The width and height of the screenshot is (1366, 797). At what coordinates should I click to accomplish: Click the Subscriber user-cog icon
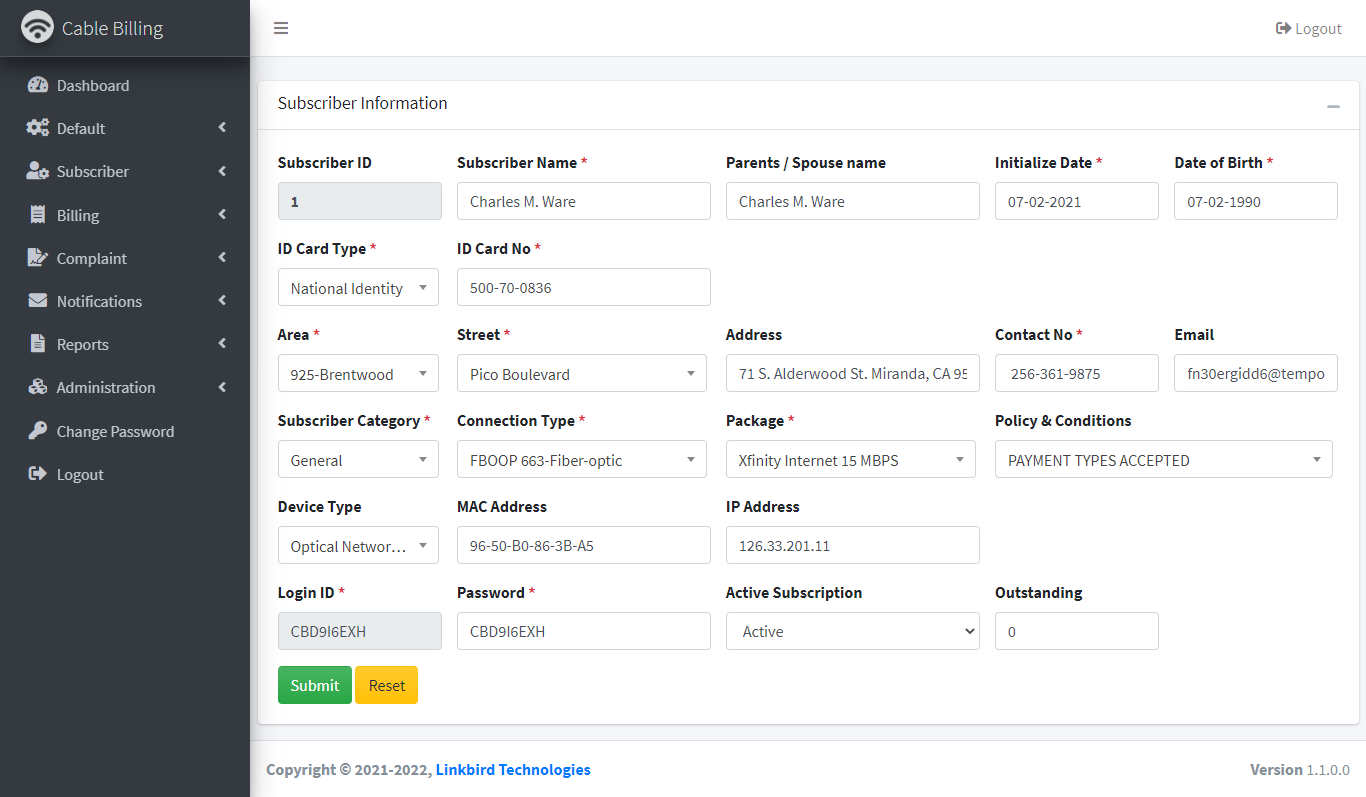tap(38, 171)
